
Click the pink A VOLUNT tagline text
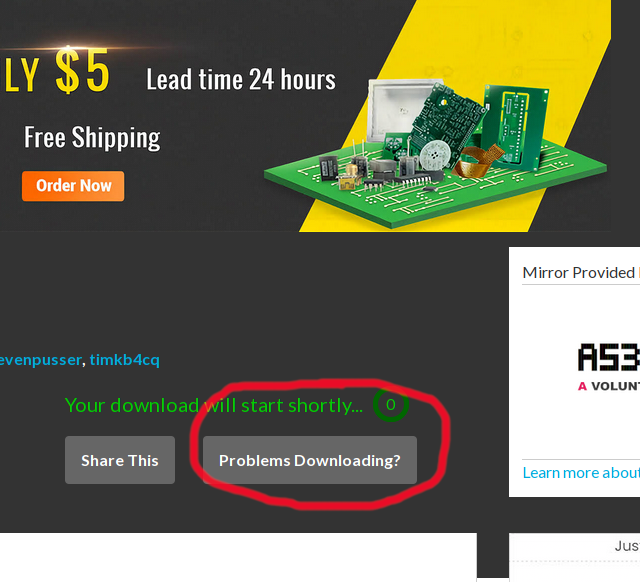(609, 386)
